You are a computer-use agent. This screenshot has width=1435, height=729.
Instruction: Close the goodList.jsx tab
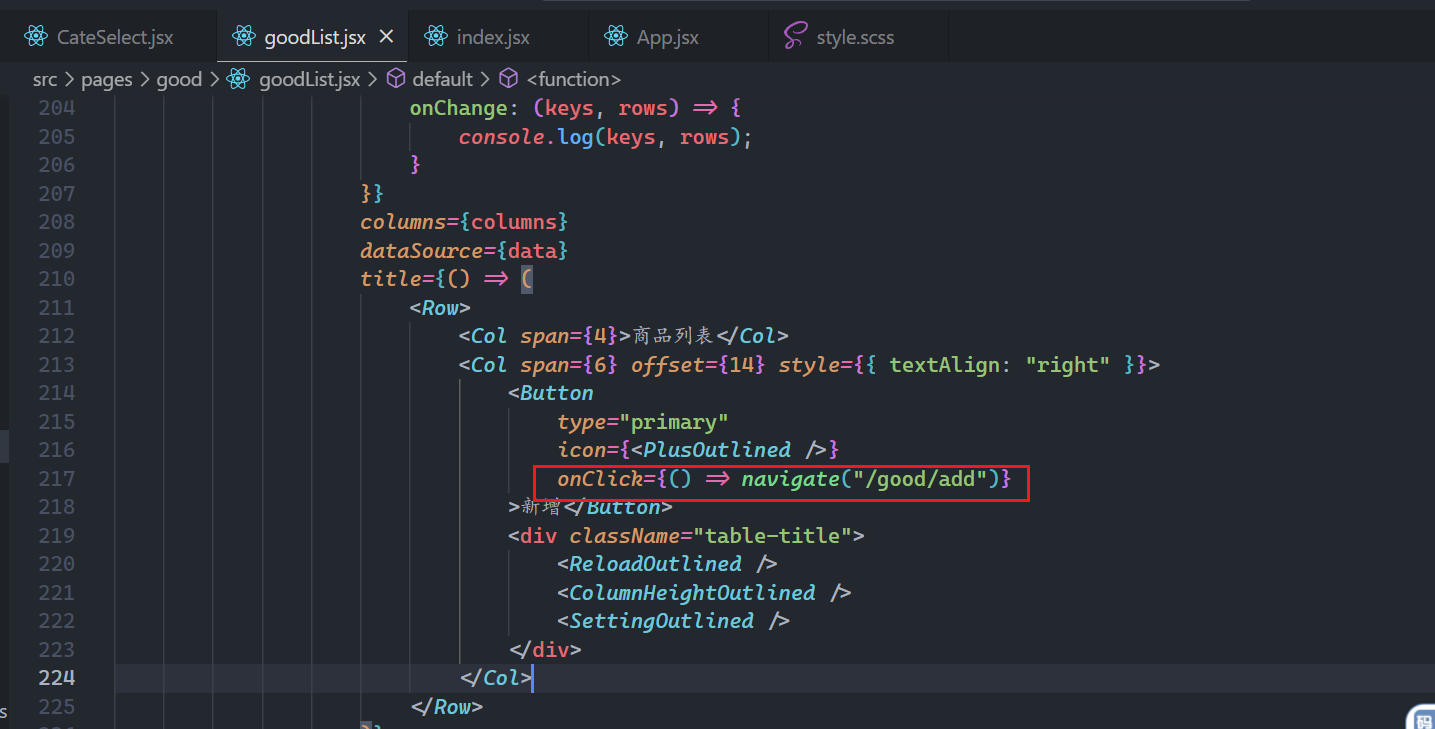(x=386, y=37)
